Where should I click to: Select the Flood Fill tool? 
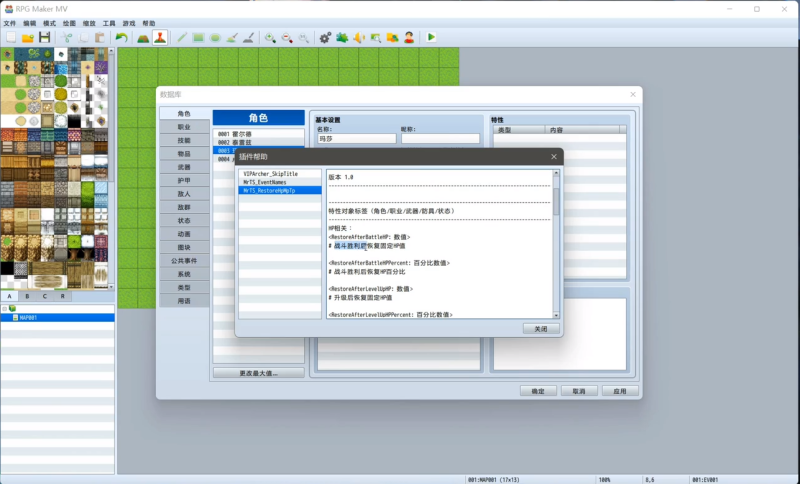(x=232, y=37)
